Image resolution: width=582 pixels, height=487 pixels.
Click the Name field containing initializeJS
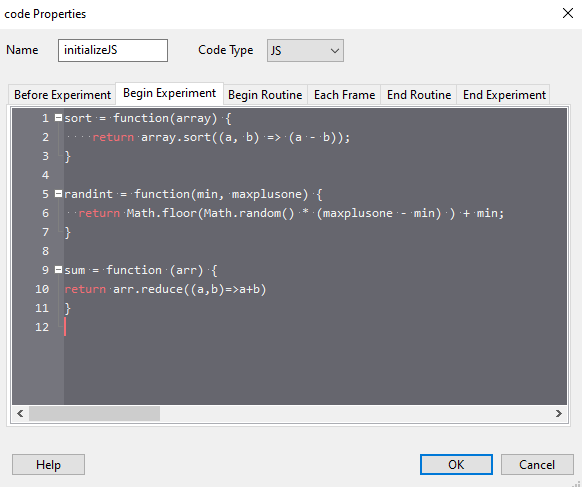pos(113,50)
